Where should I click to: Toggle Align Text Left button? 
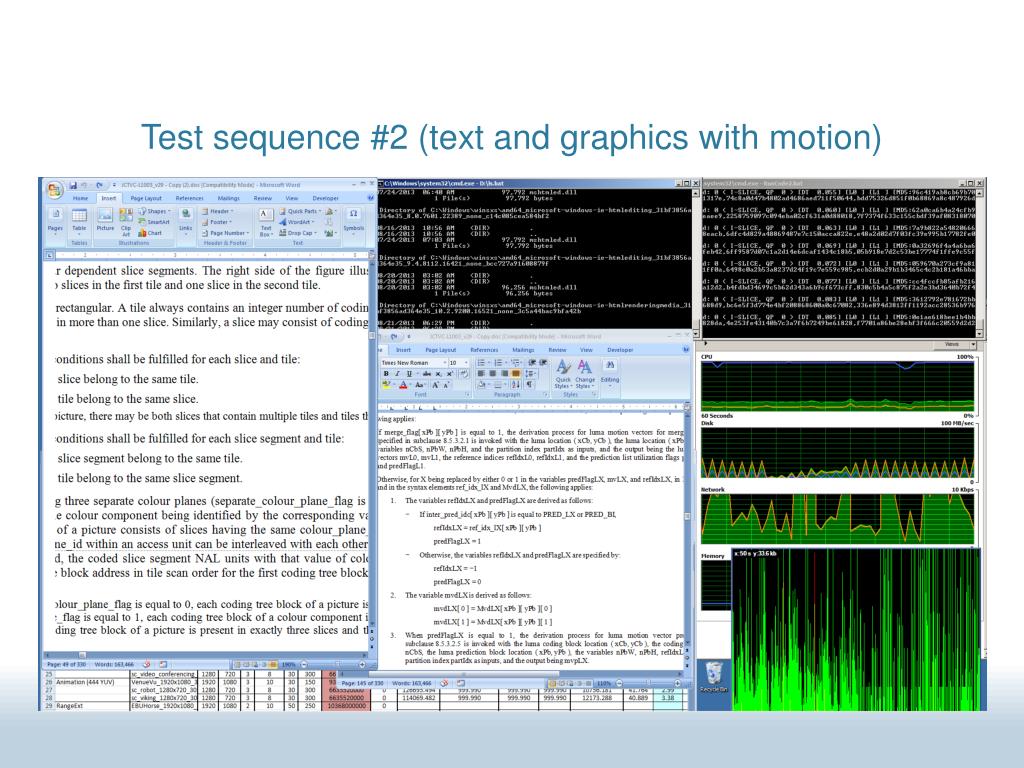pos(480,374)
